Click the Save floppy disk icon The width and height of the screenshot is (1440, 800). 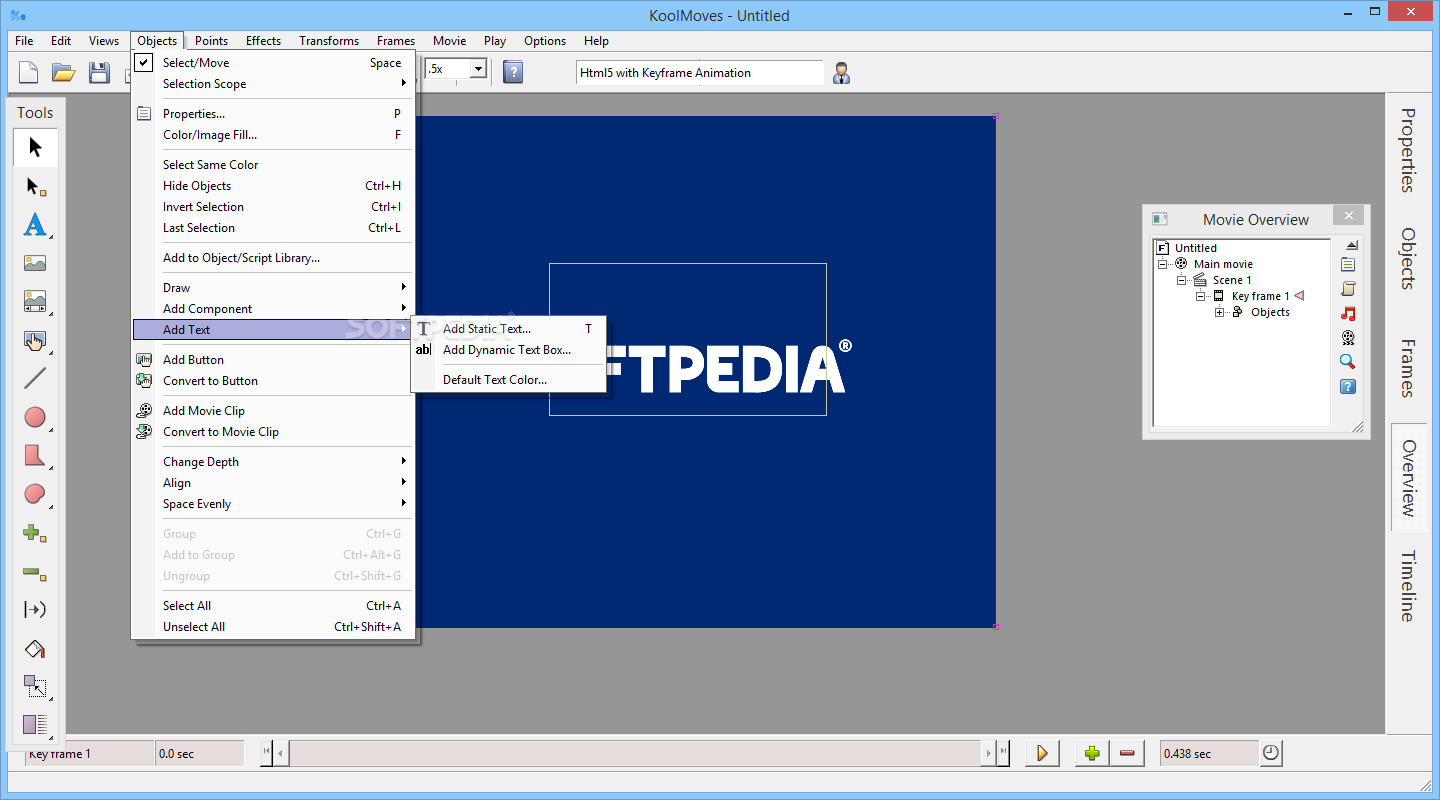(99, 72)
